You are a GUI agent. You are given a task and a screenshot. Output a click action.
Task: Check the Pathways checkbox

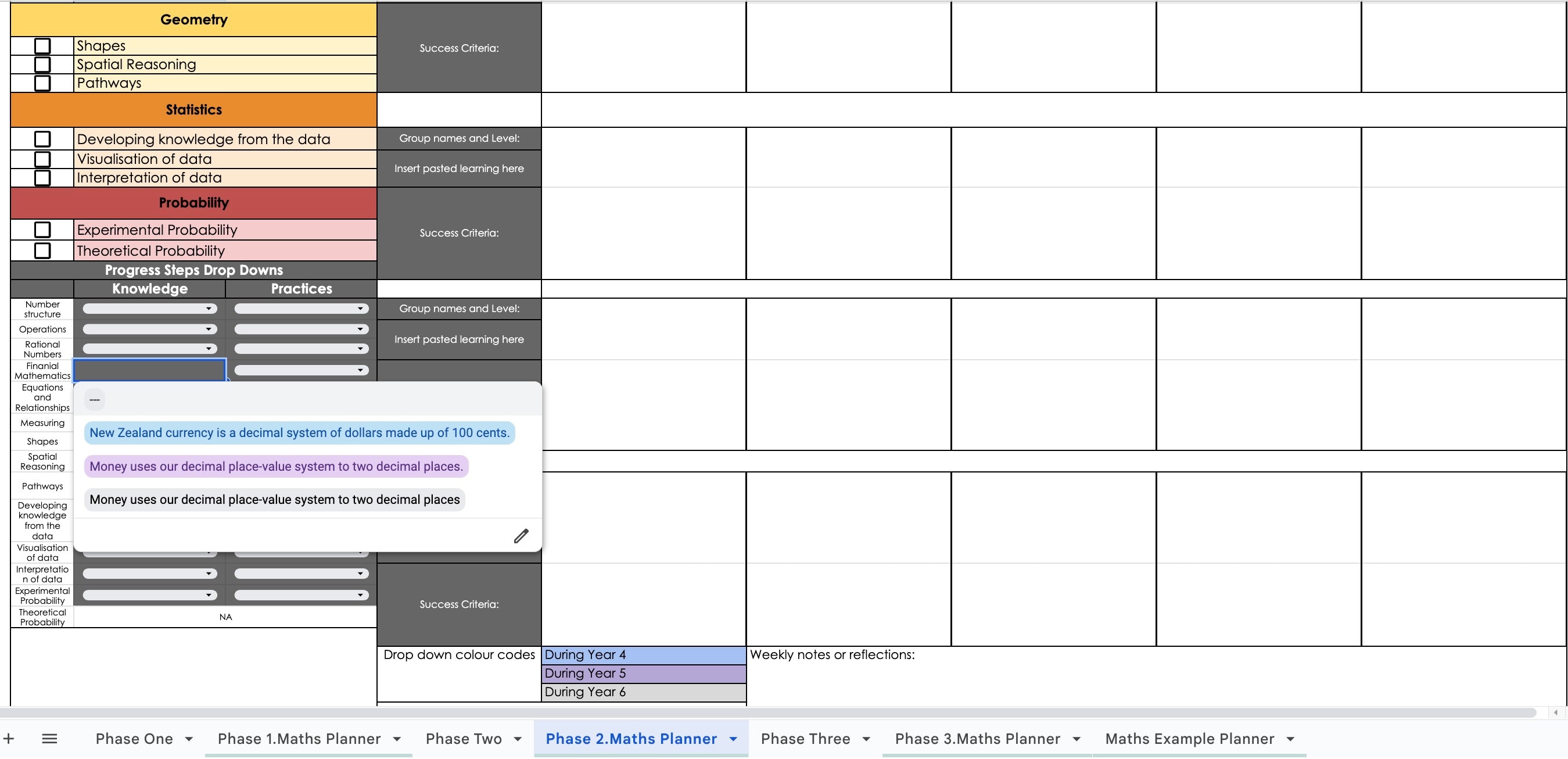click(42, 83)
